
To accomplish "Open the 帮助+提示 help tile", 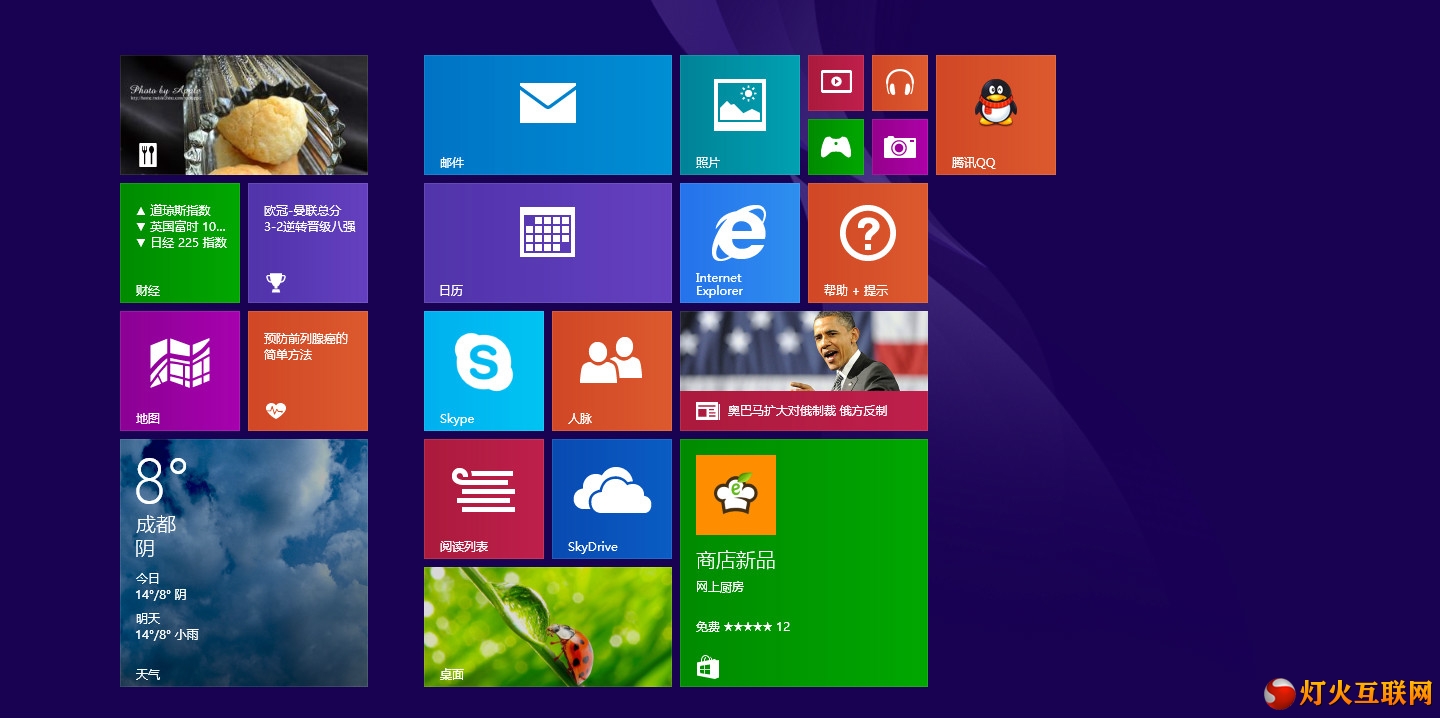I will pos(868,243).
